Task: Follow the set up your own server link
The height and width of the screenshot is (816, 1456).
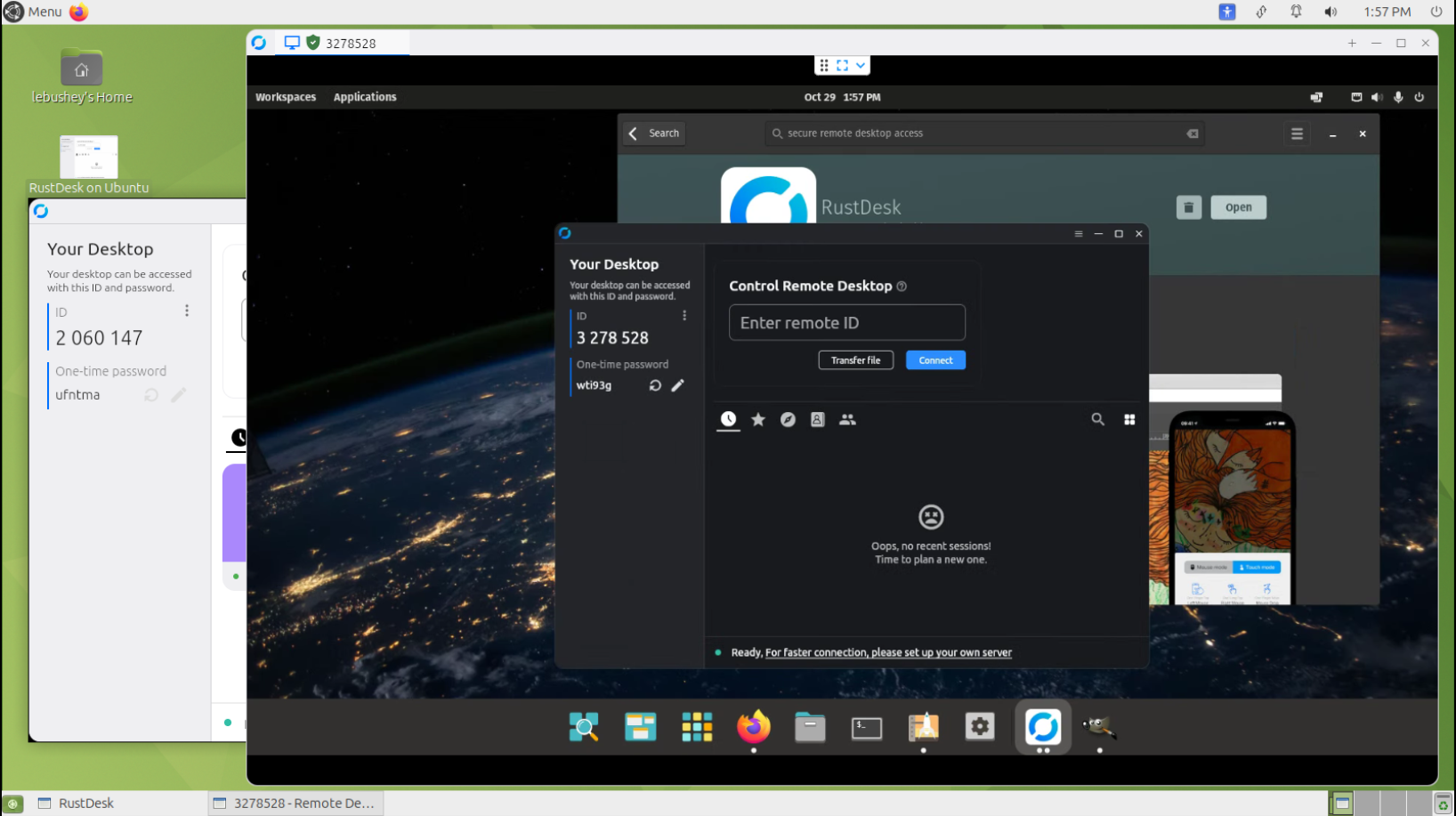Action: tap(888, 652)
